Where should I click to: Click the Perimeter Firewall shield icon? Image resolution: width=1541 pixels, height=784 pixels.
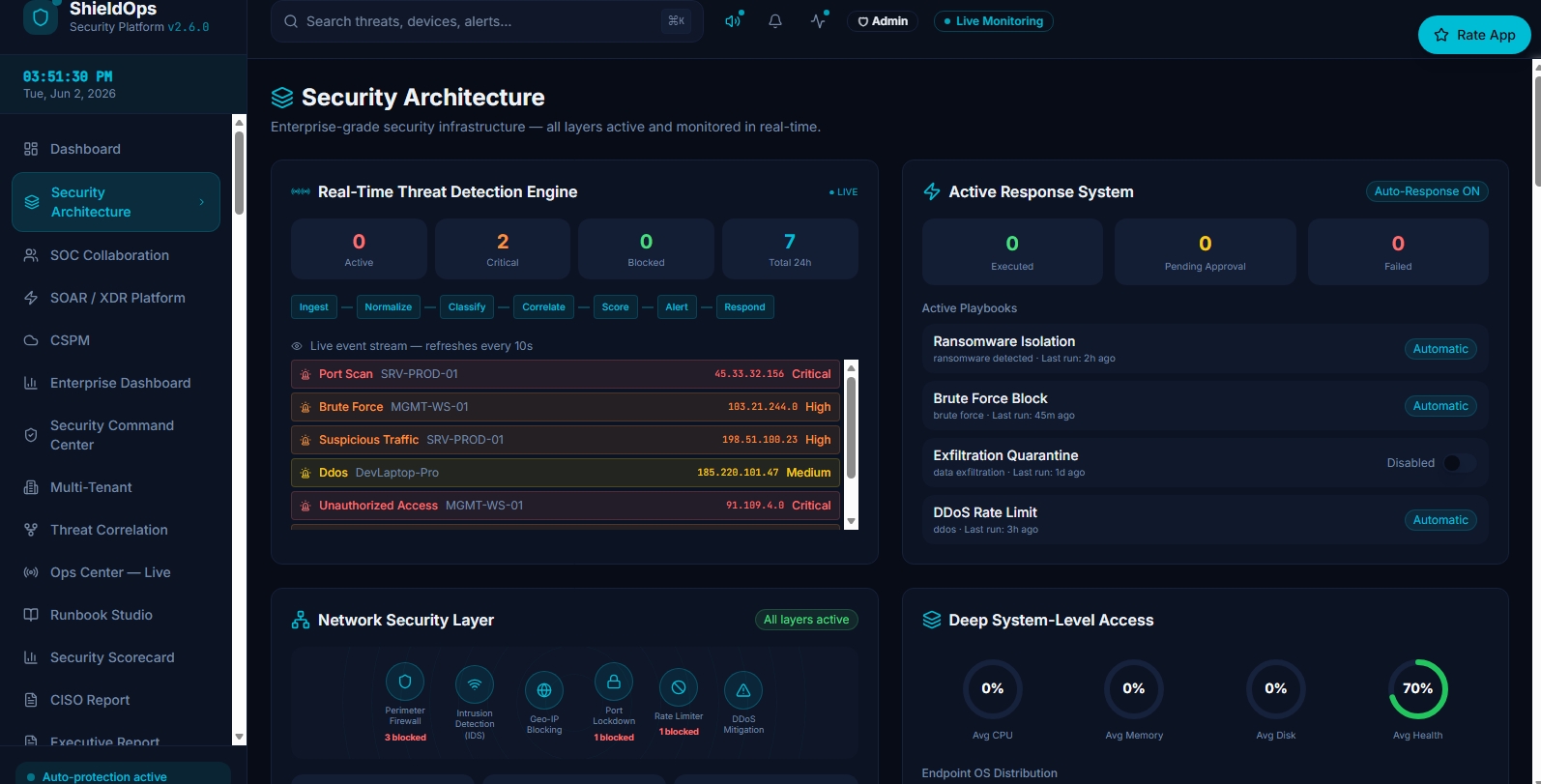coord(405,682)
